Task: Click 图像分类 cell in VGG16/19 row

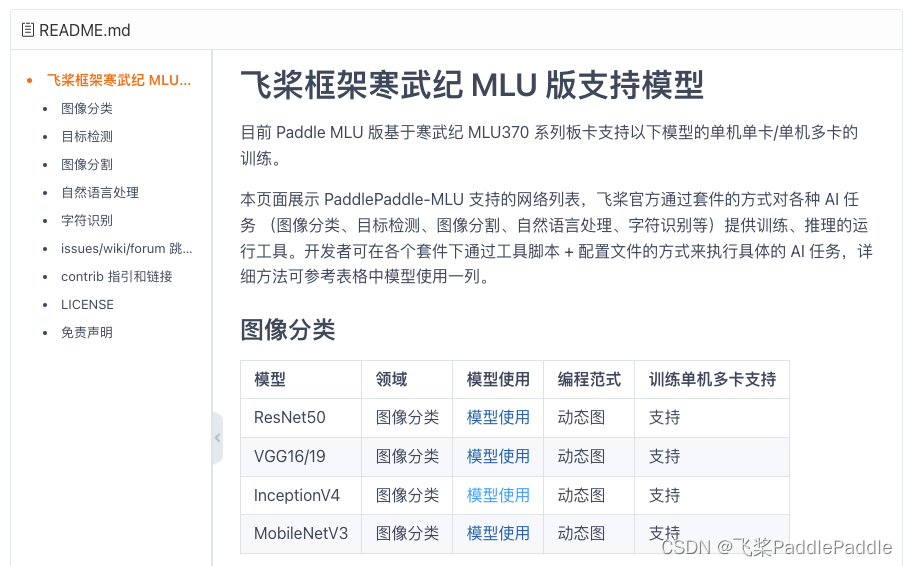Action: click(407, 457)
